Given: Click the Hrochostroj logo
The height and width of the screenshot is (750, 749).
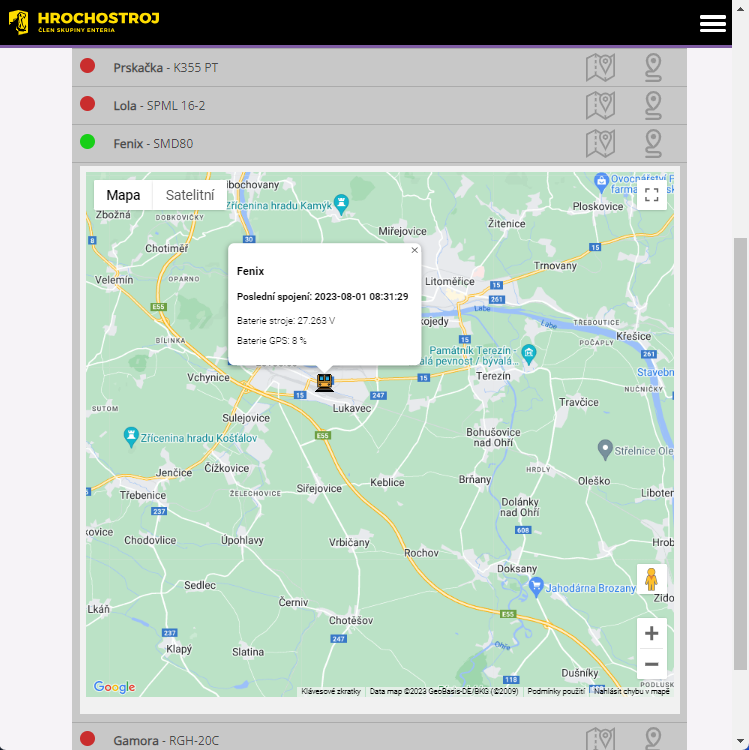Looking at the screenshot, I should pyautogui.click(x=84, y=22).
